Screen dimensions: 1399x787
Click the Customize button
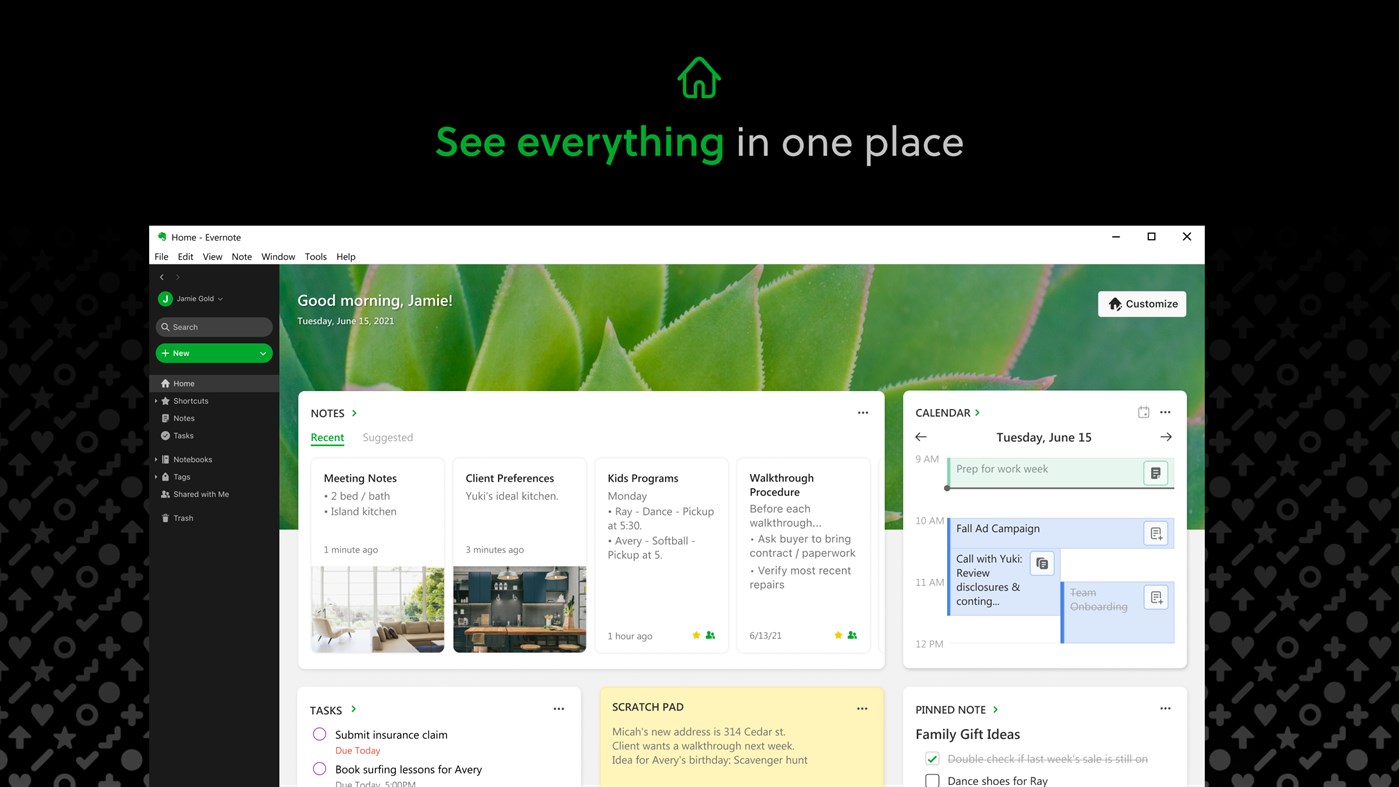click(x=1141, y=303)
